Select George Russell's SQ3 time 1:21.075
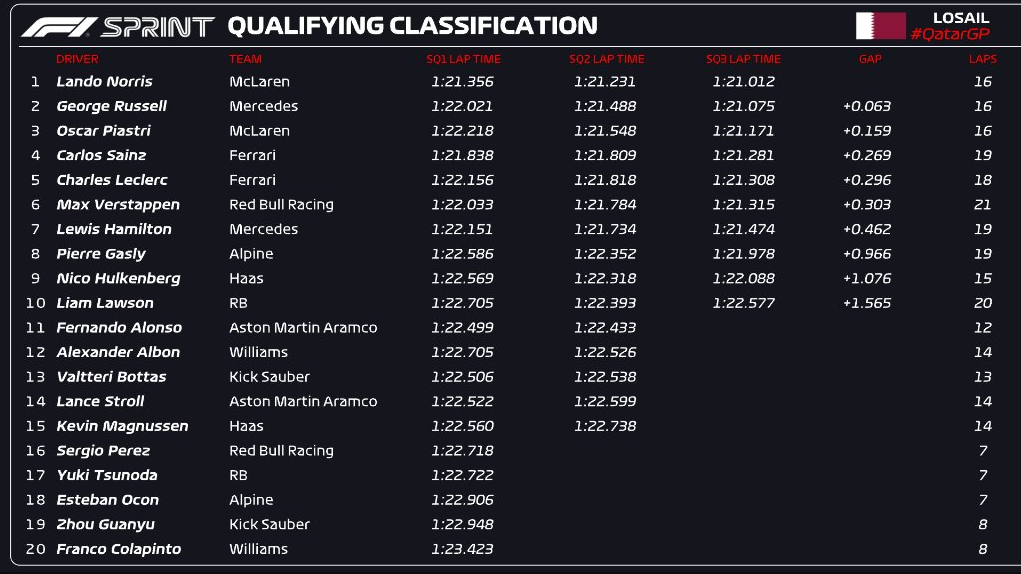 744,106
